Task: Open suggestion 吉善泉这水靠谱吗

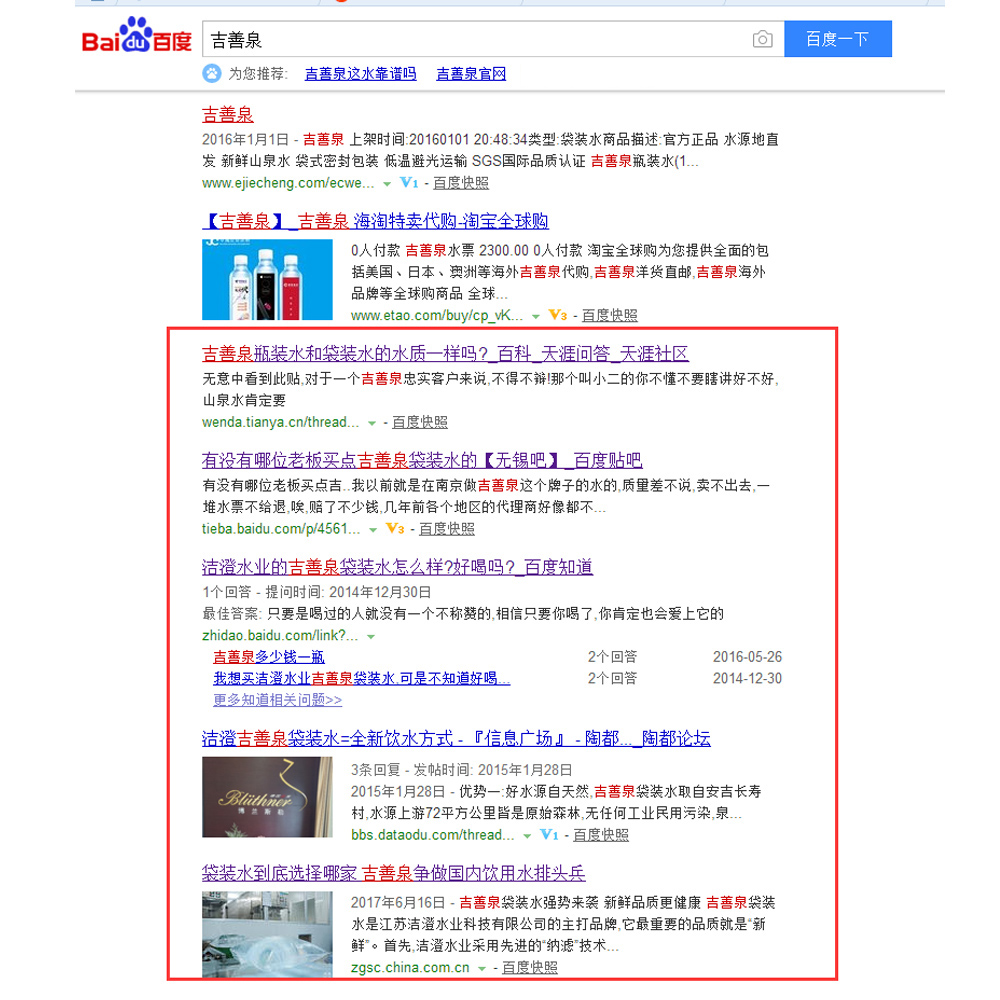Action: (360, 74)
